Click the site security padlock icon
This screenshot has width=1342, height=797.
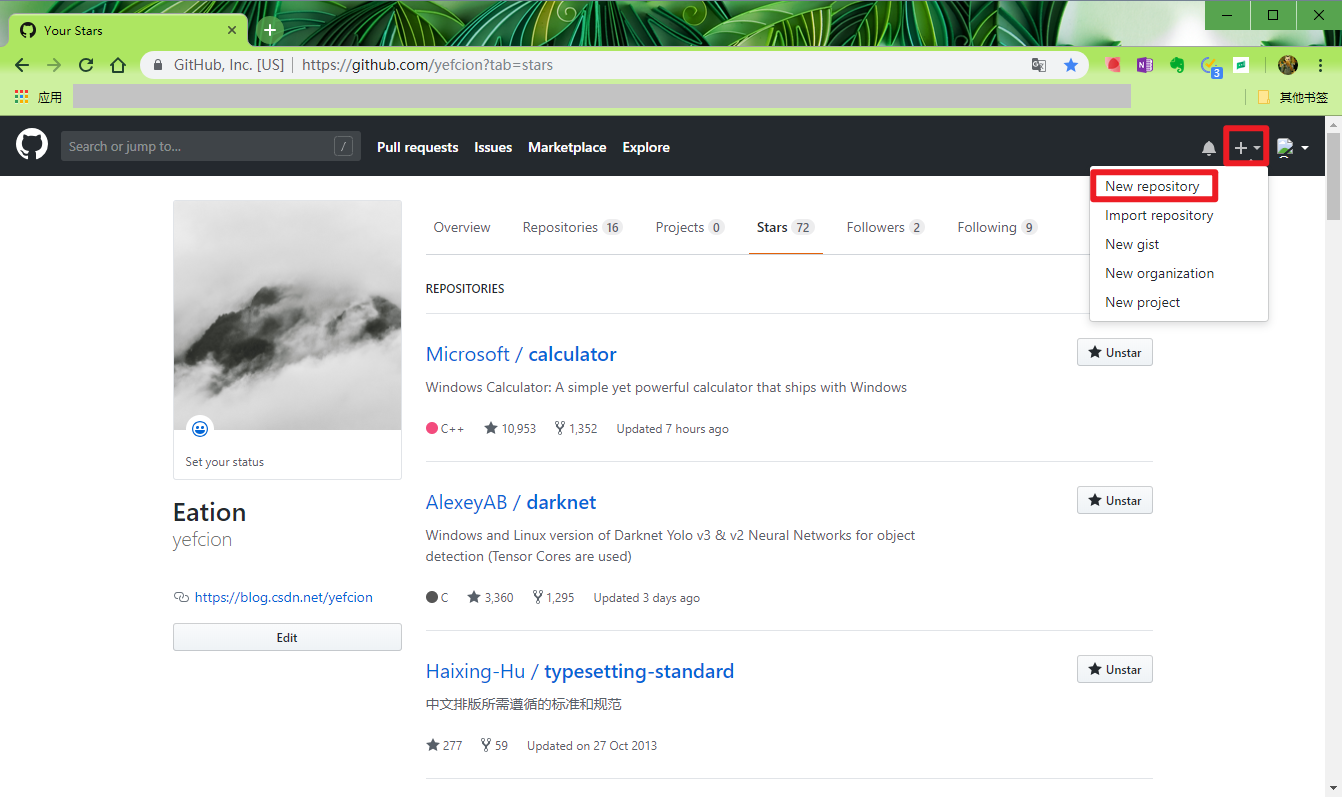(x=158, y=65)
